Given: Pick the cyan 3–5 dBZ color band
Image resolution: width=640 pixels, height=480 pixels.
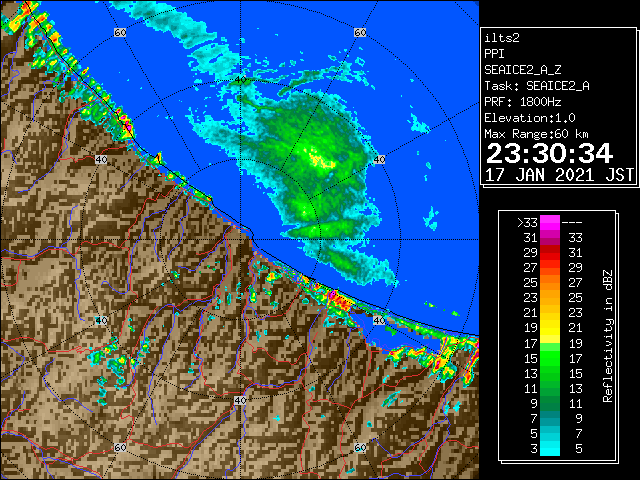Looking at the screenshot, I should (550, 448).
